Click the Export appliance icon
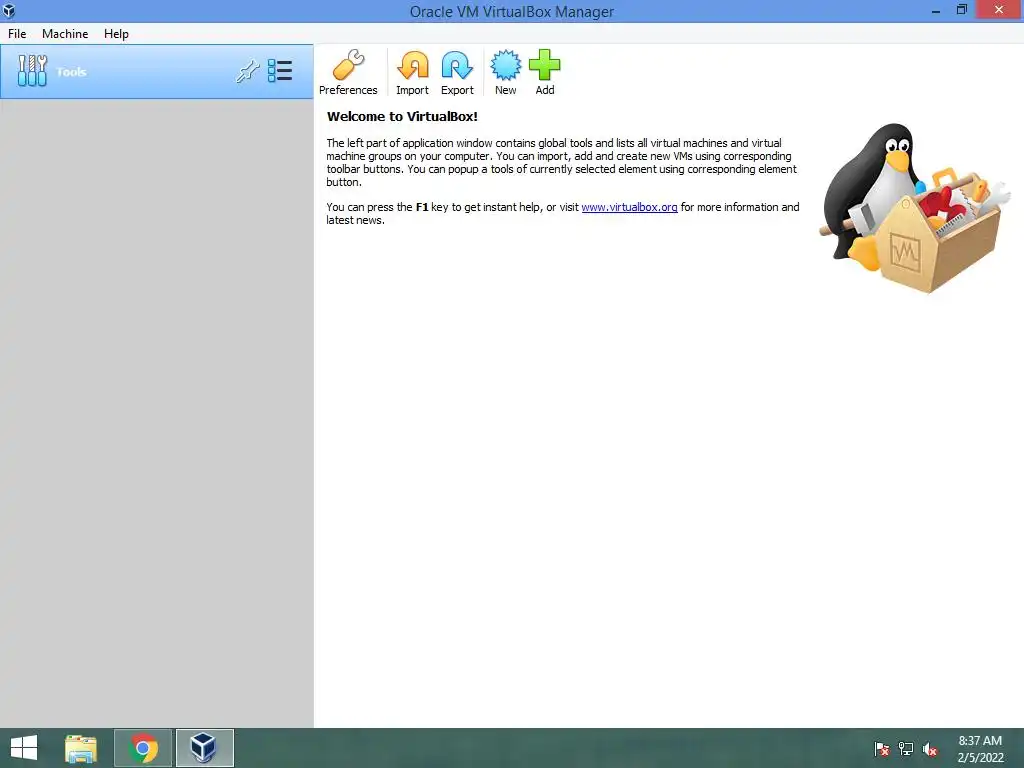The height and width of the screenshot is (768, 1024). pyautogui.click(x=456, y=72)
